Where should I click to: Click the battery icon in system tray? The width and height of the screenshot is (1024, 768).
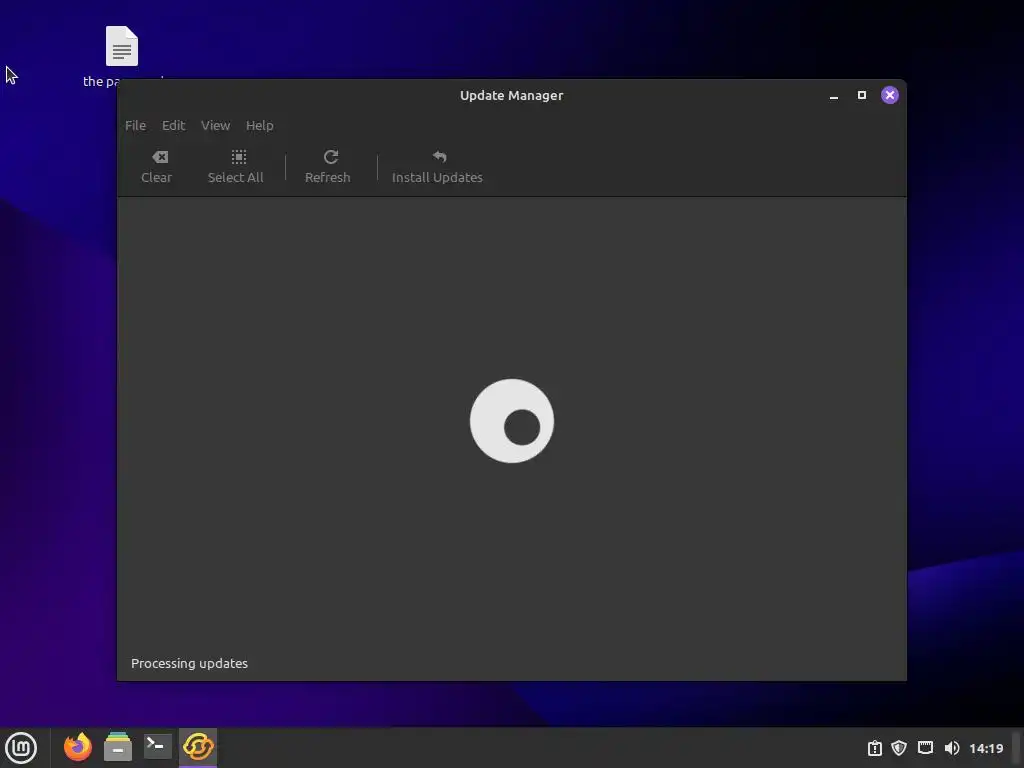pyautogui.click(x=874, y=748)
